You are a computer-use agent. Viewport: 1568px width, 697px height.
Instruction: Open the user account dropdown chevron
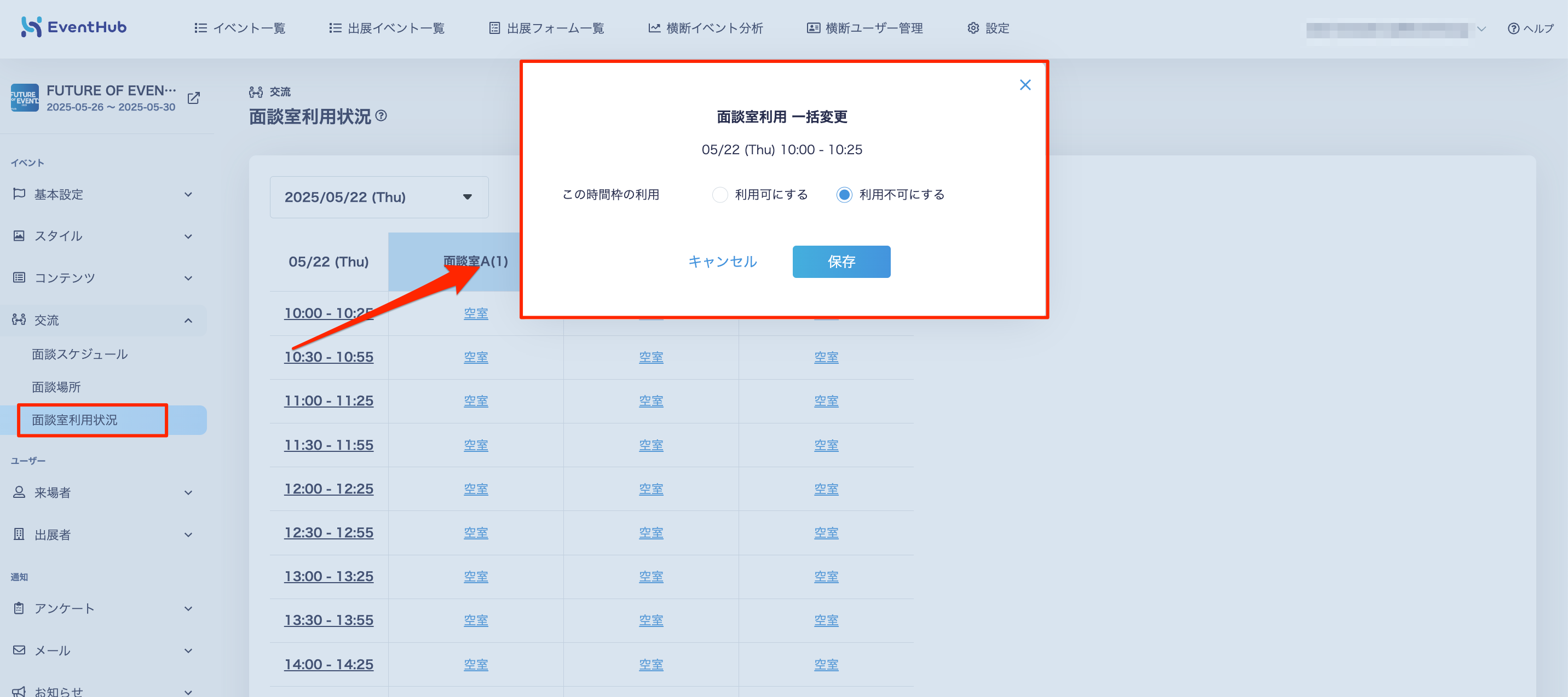(x=1481, y=28)
